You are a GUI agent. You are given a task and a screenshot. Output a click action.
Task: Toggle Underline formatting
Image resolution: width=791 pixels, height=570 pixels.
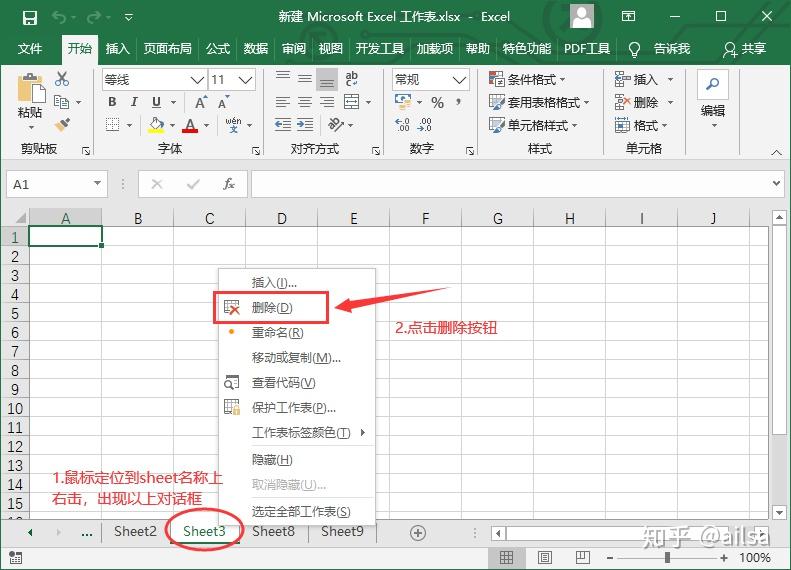(156, 102)
